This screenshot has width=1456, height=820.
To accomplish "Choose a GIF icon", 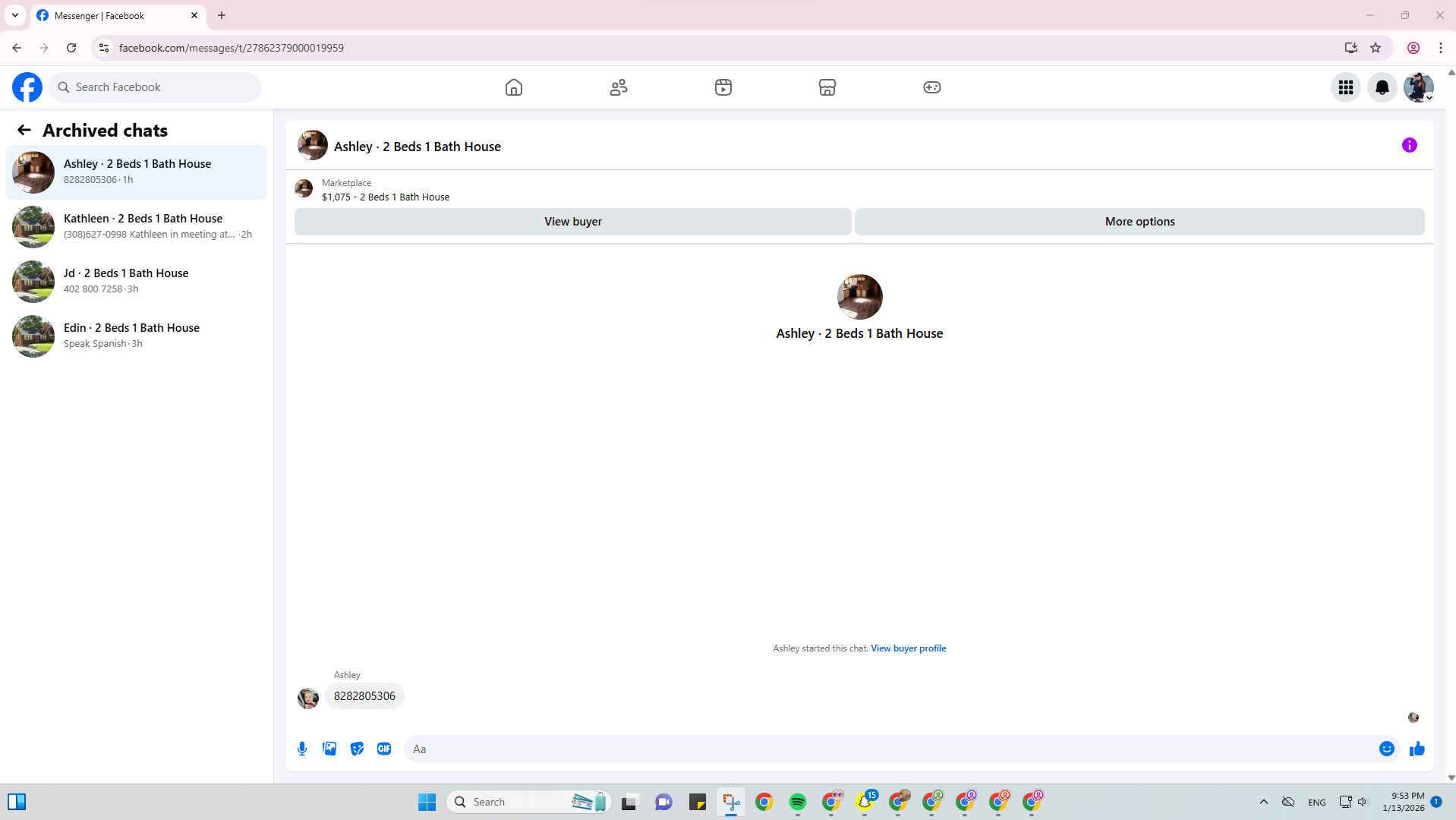I will (384, 749).
